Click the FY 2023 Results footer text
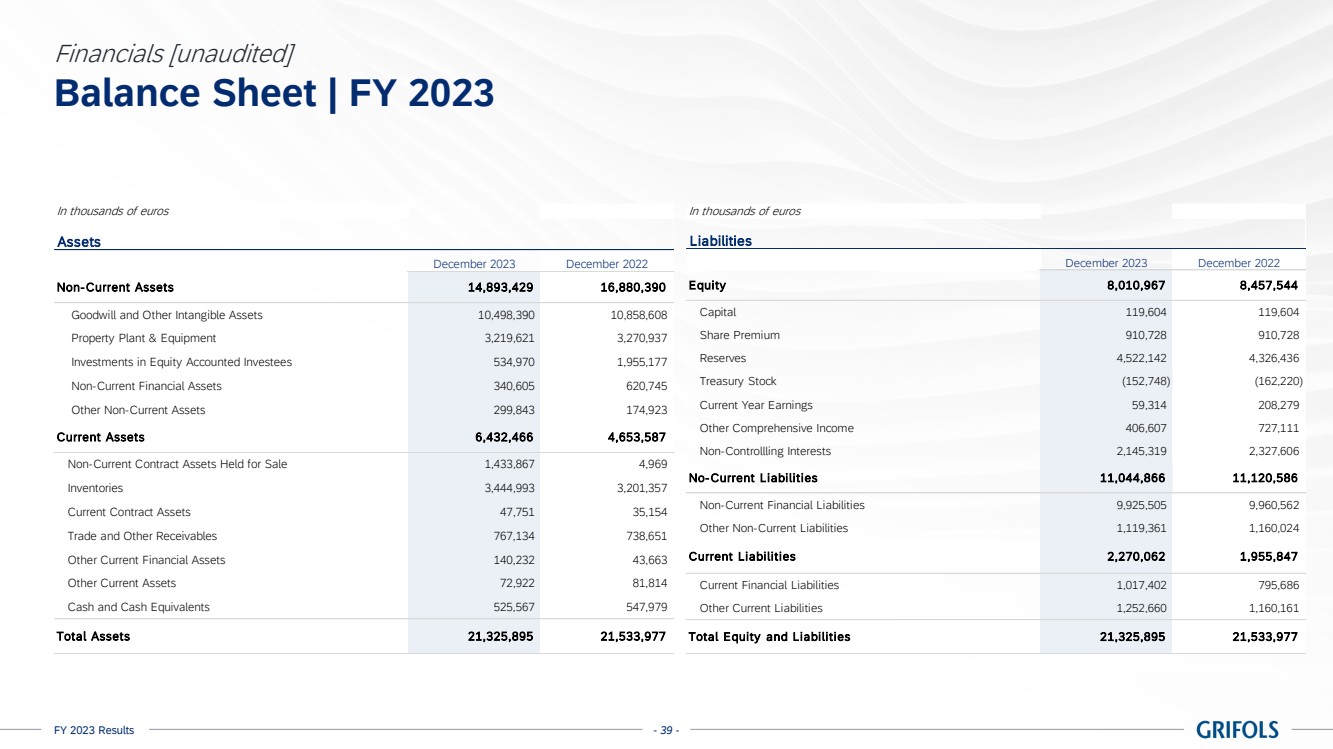The width and height of the screenshot is (1333, 749). point(94,731)
